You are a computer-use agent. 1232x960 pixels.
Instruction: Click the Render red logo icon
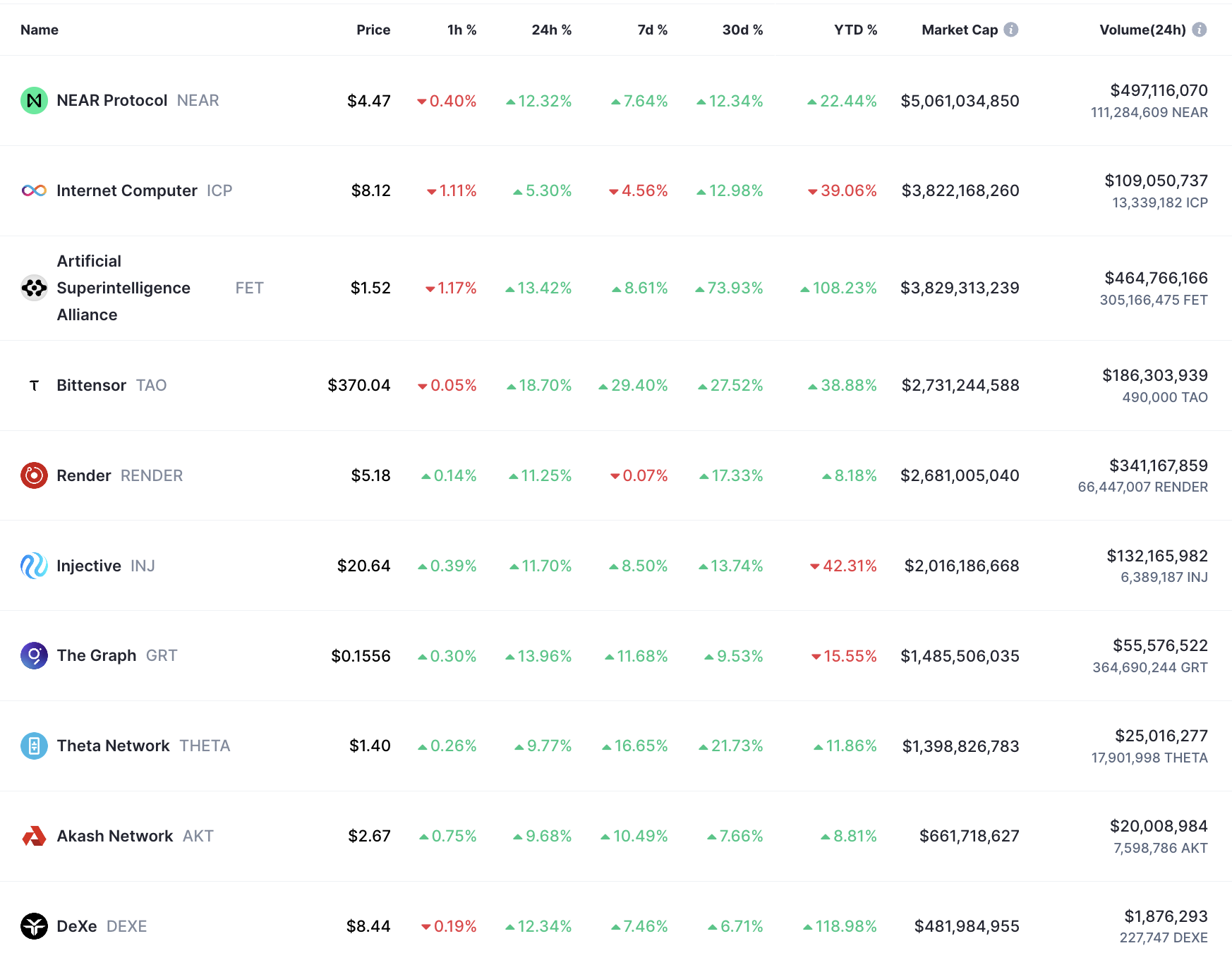click(x=34, y=475)
